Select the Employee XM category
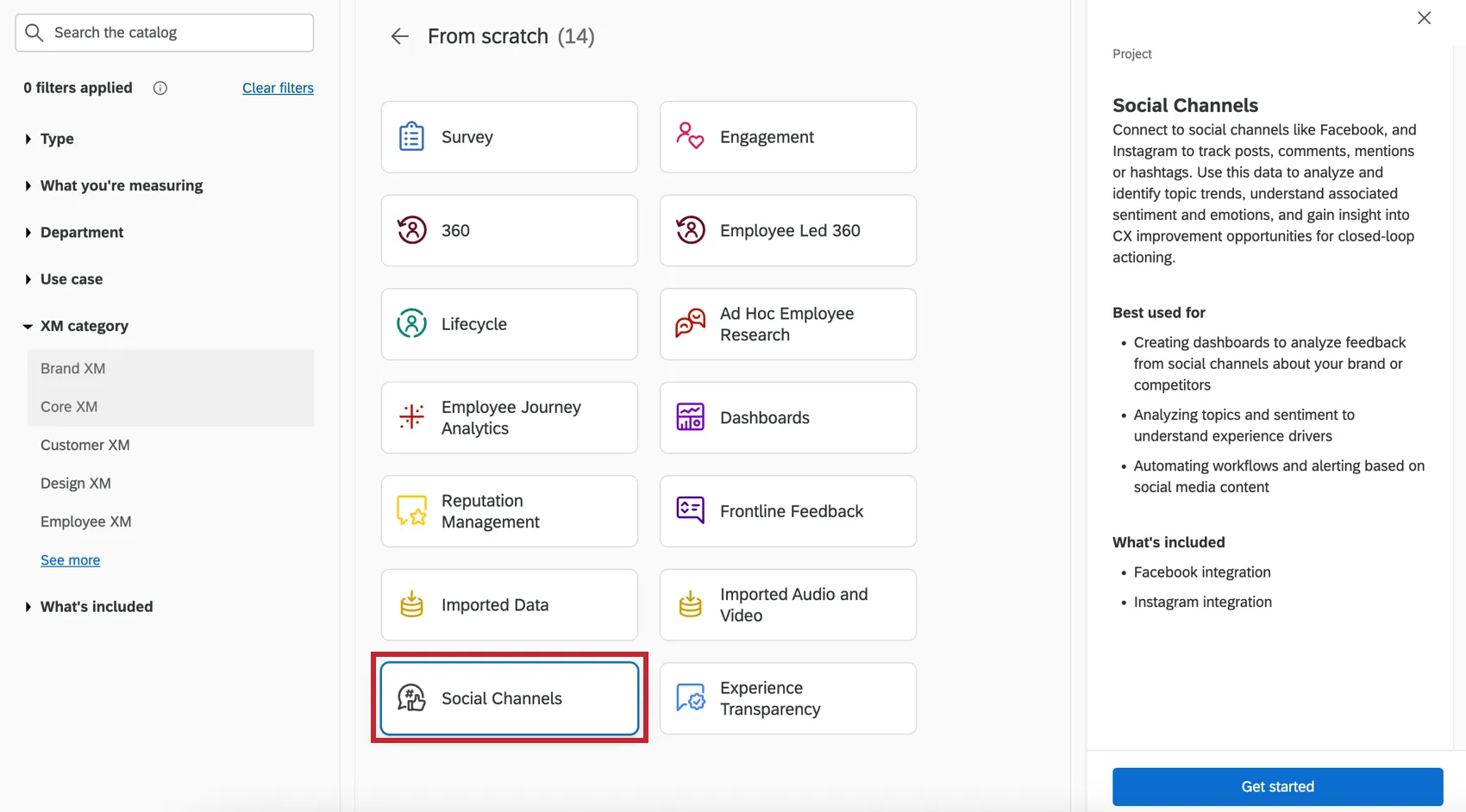The height and width of the screenshot is (812, 1466). tap(85, 522)
